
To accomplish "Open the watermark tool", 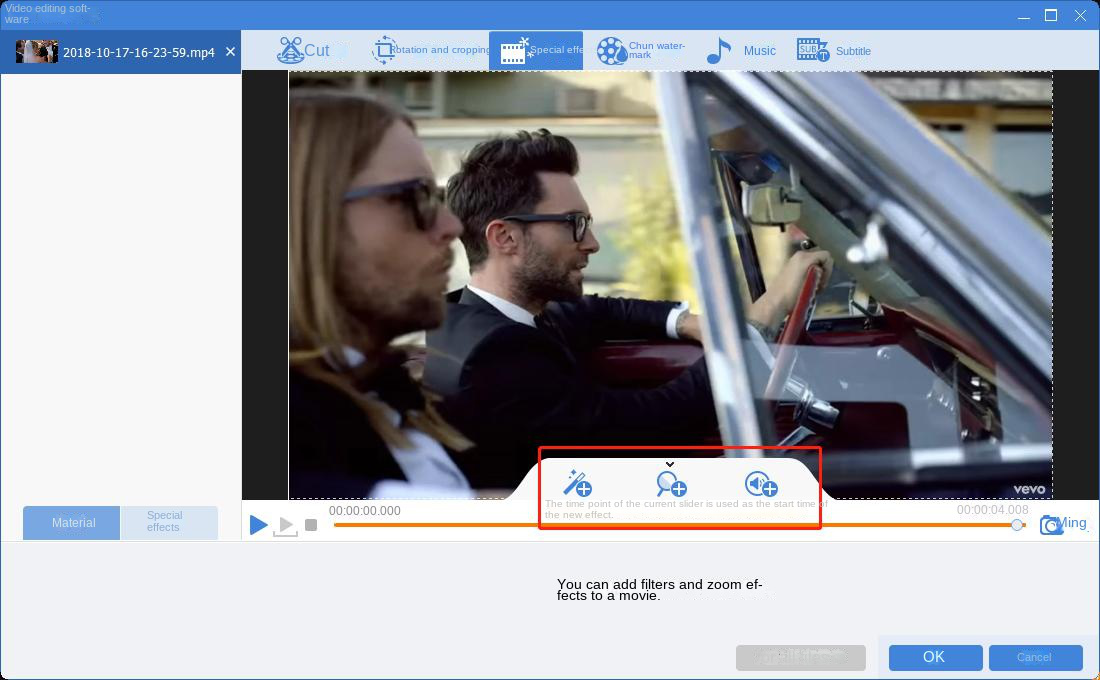I will pos(641,51).
